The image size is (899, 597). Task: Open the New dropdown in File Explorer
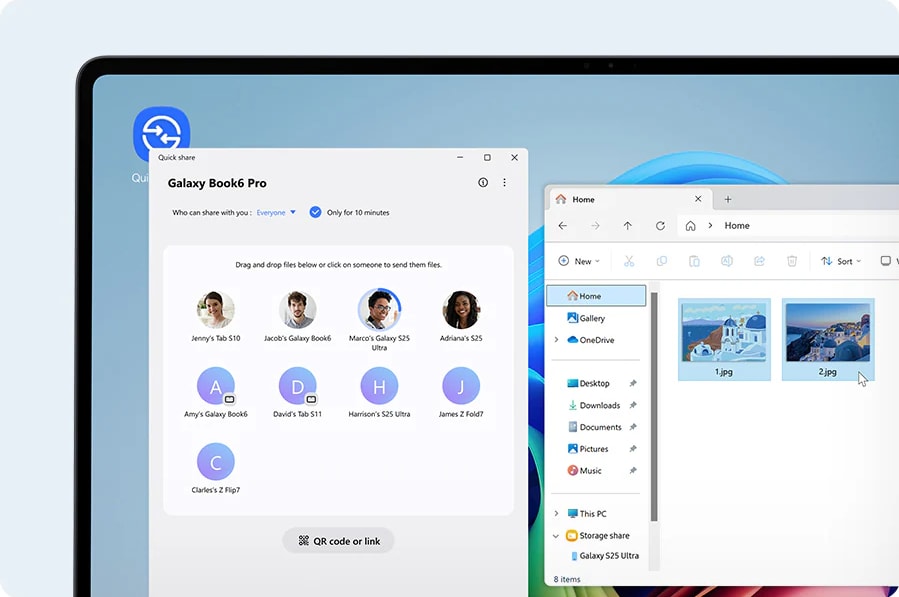pyautogui.click(x=579, y=261)
